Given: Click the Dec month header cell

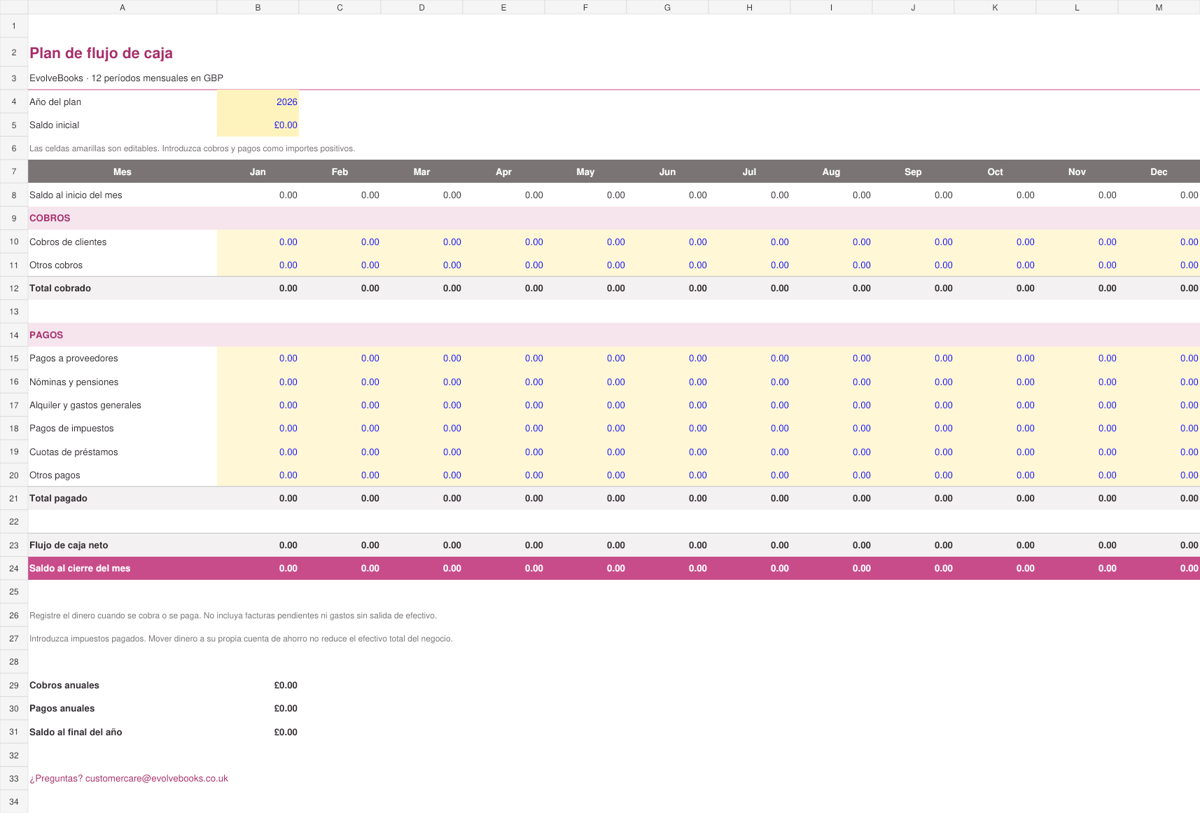Looking at the screenshot, I should click(x=1159, y=172).
